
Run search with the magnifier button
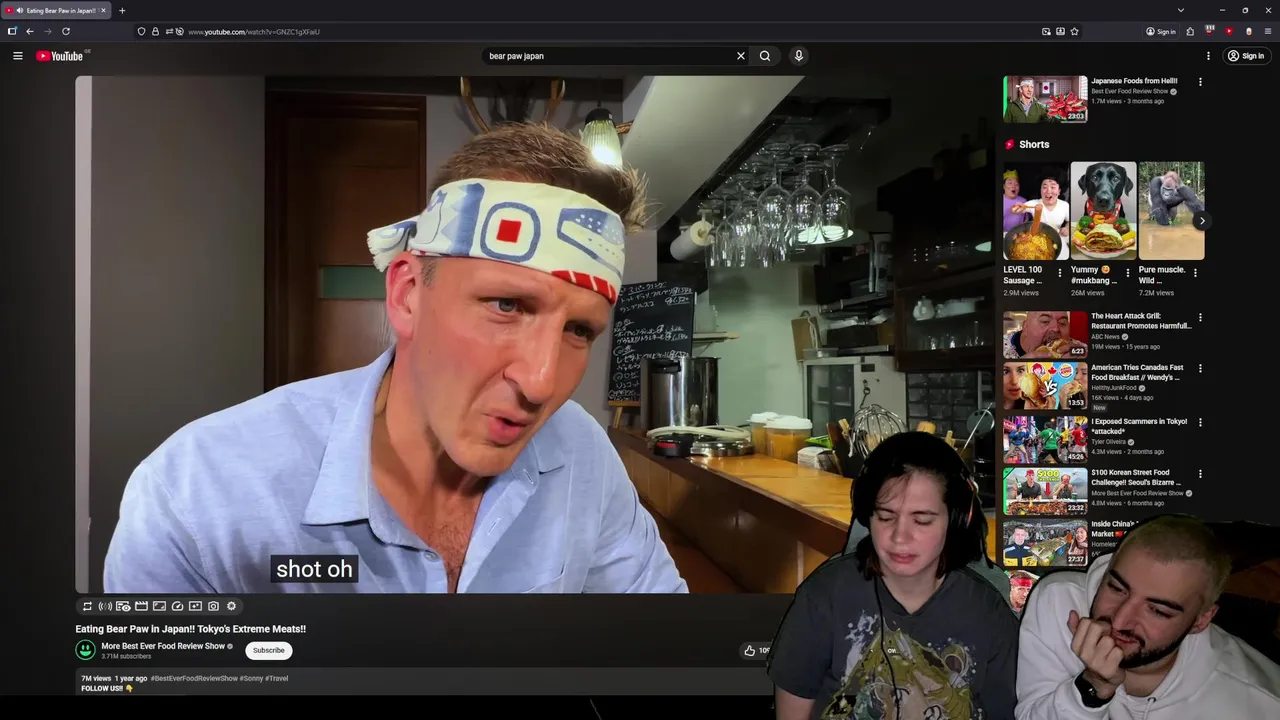pos(765,56)
